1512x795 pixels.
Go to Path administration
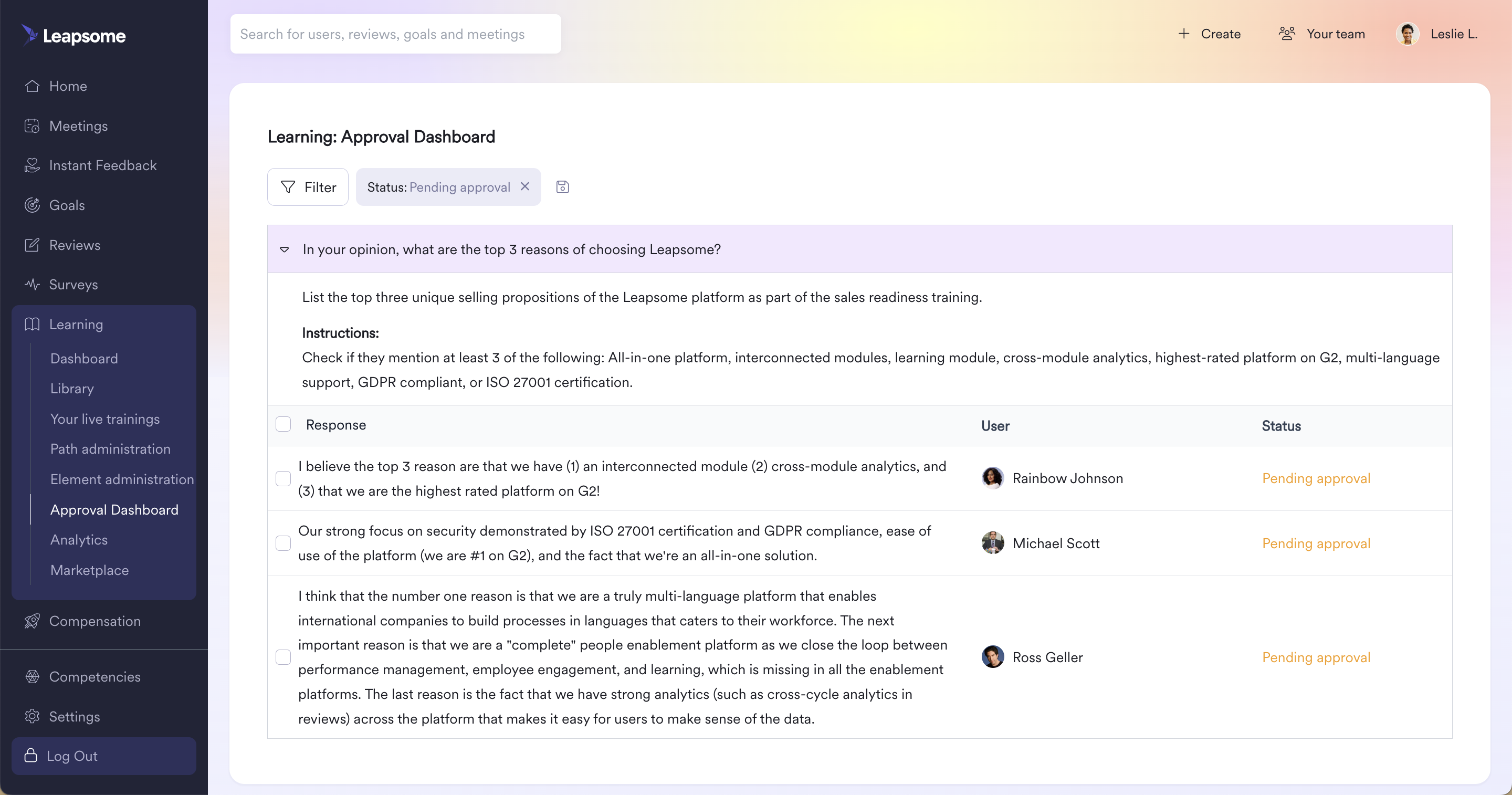click(x=110, y=448)
